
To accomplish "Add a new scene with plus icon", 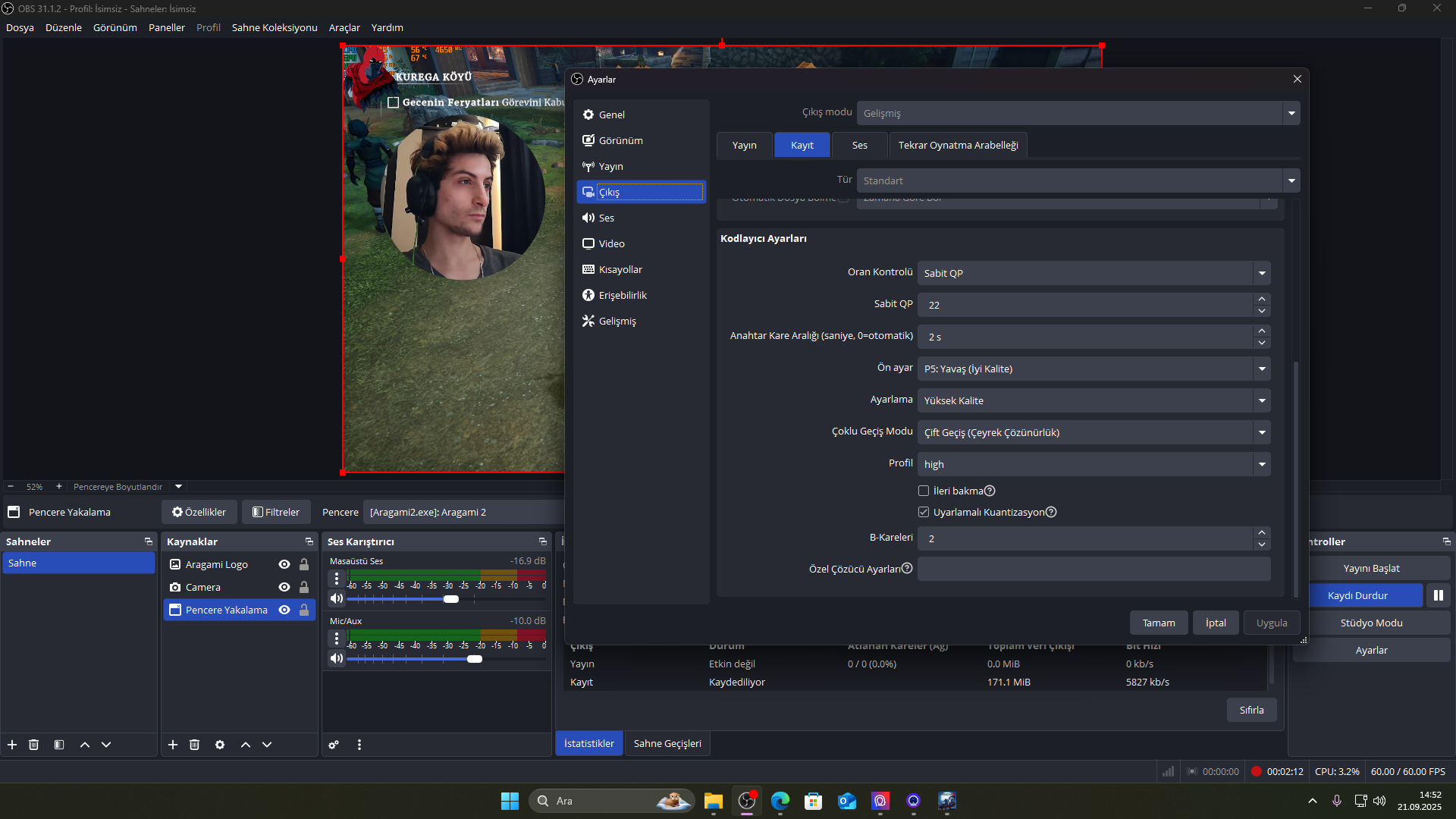I will click(x=12, y=745).
